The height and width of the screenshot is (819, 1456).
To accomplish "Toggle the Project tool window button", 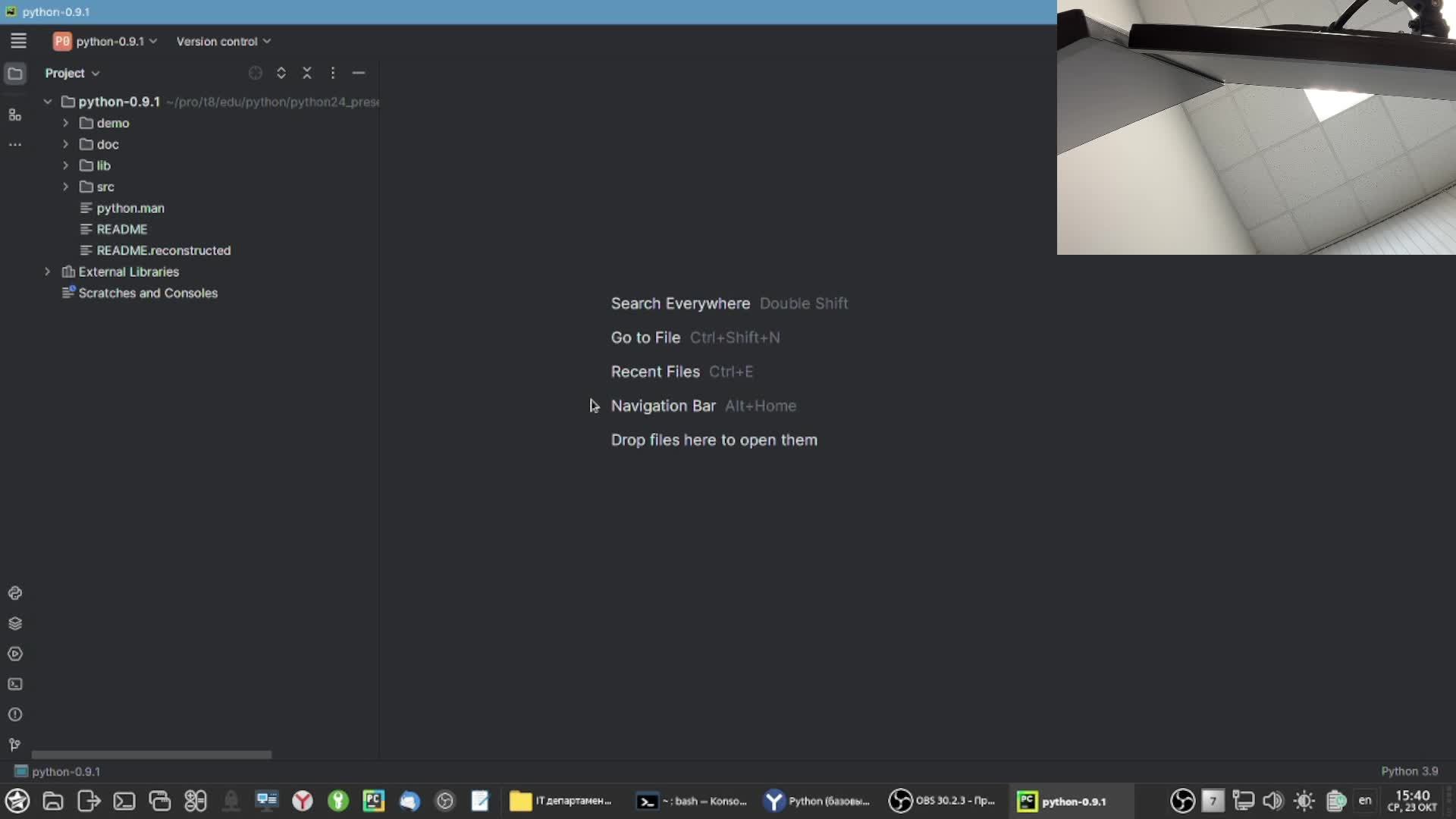I will tap(14, 74).
